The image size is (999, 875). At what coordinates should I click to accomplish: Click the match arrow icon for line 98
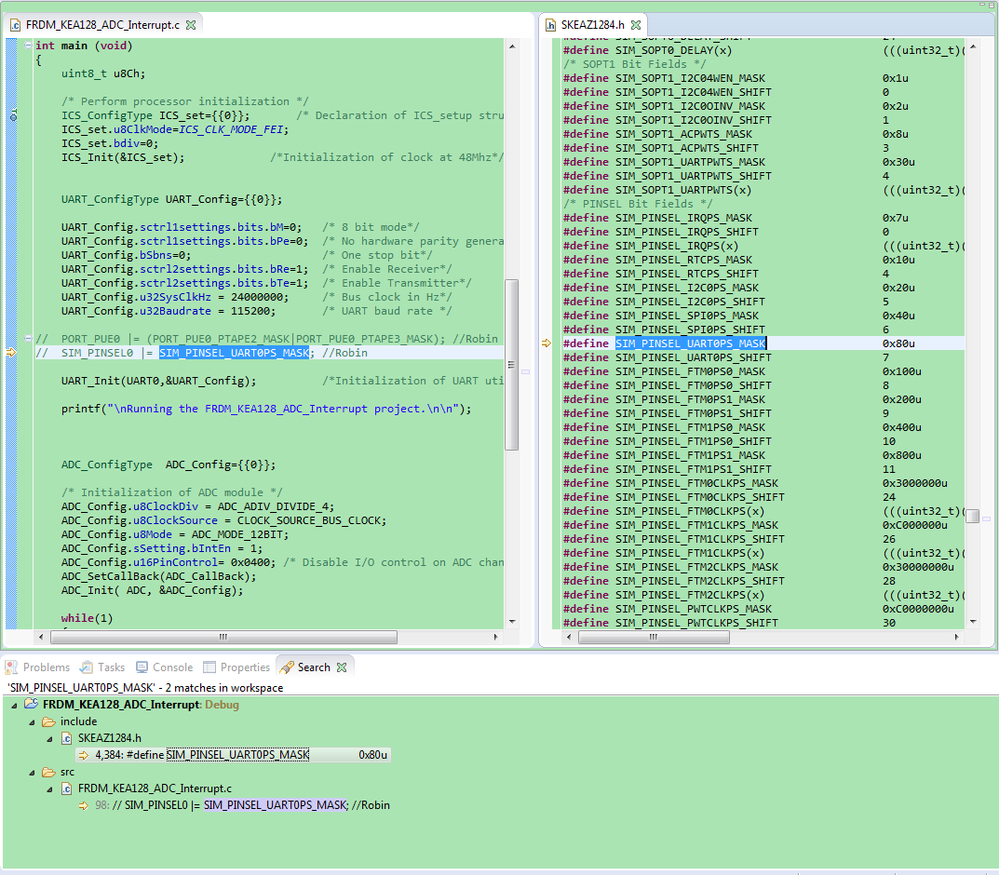[x=83, y=806]
